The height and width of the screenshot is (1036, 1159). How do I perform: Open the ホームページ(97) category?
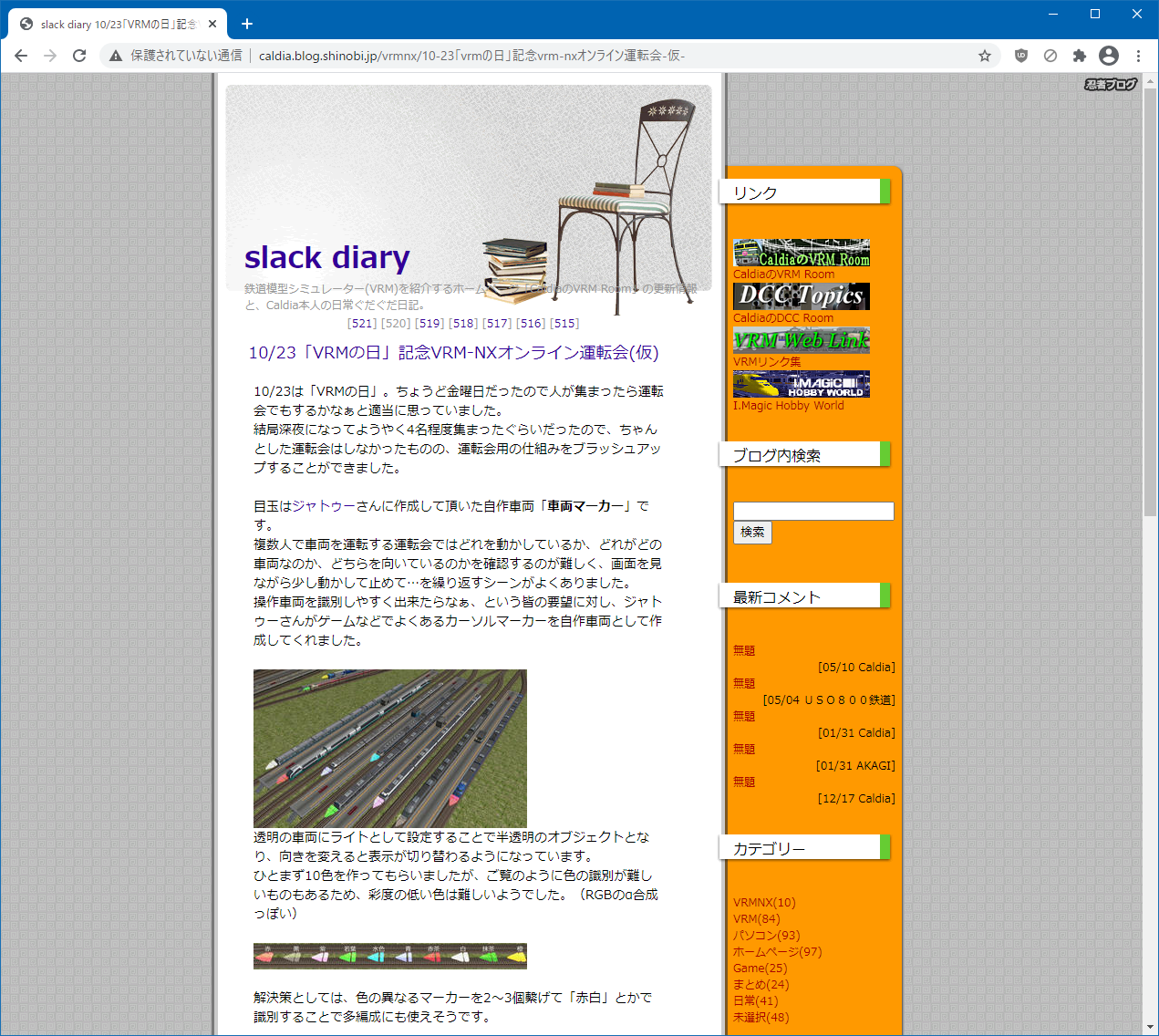point(778,952)
